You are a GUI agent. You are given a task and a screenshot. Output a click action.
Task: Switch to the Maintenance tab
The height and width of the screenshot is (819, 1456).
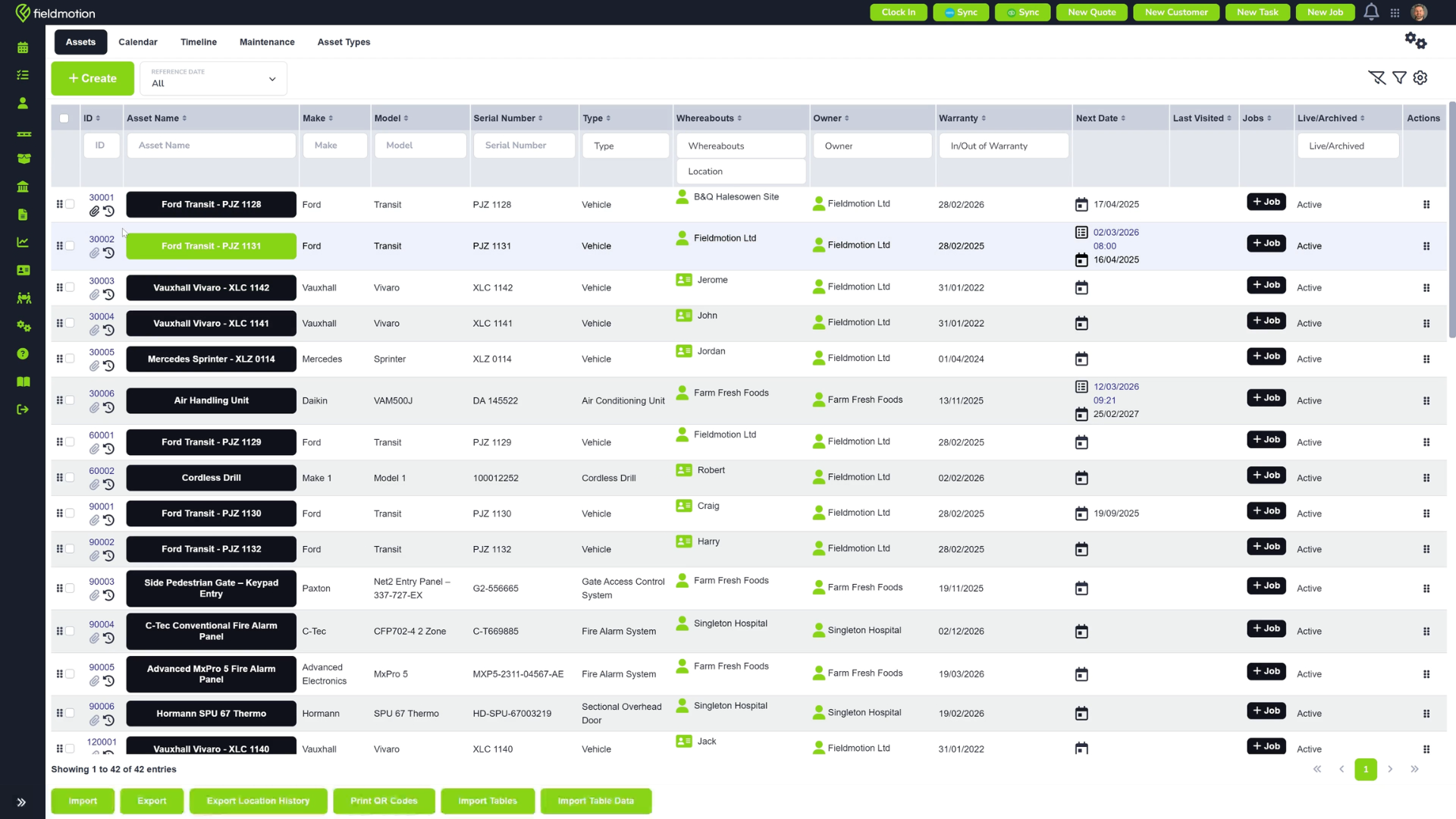click(267, 42)
